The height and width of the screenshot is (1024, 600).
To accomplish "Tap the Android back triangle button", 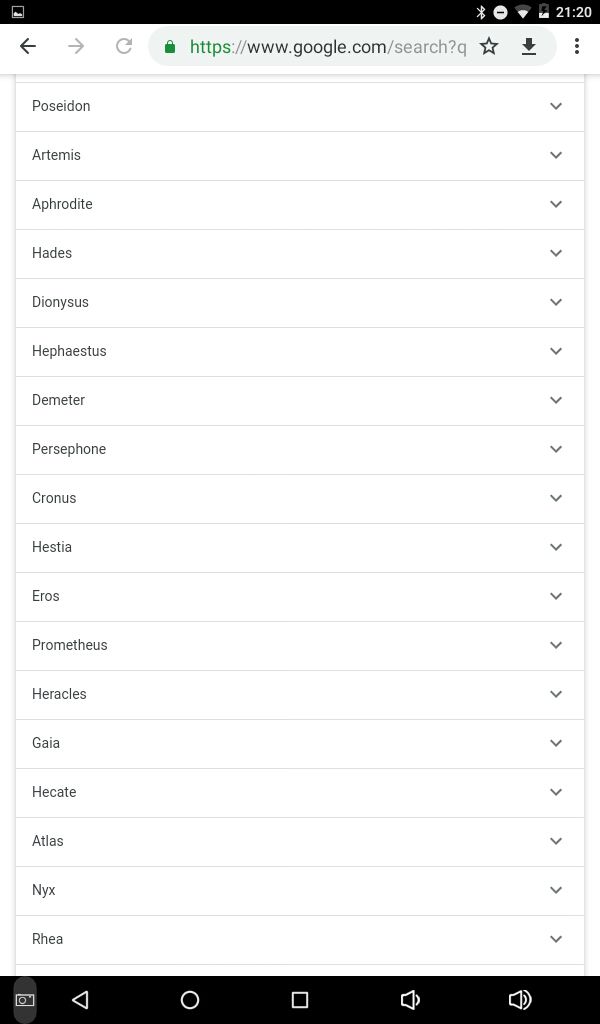I will [80, 999].
